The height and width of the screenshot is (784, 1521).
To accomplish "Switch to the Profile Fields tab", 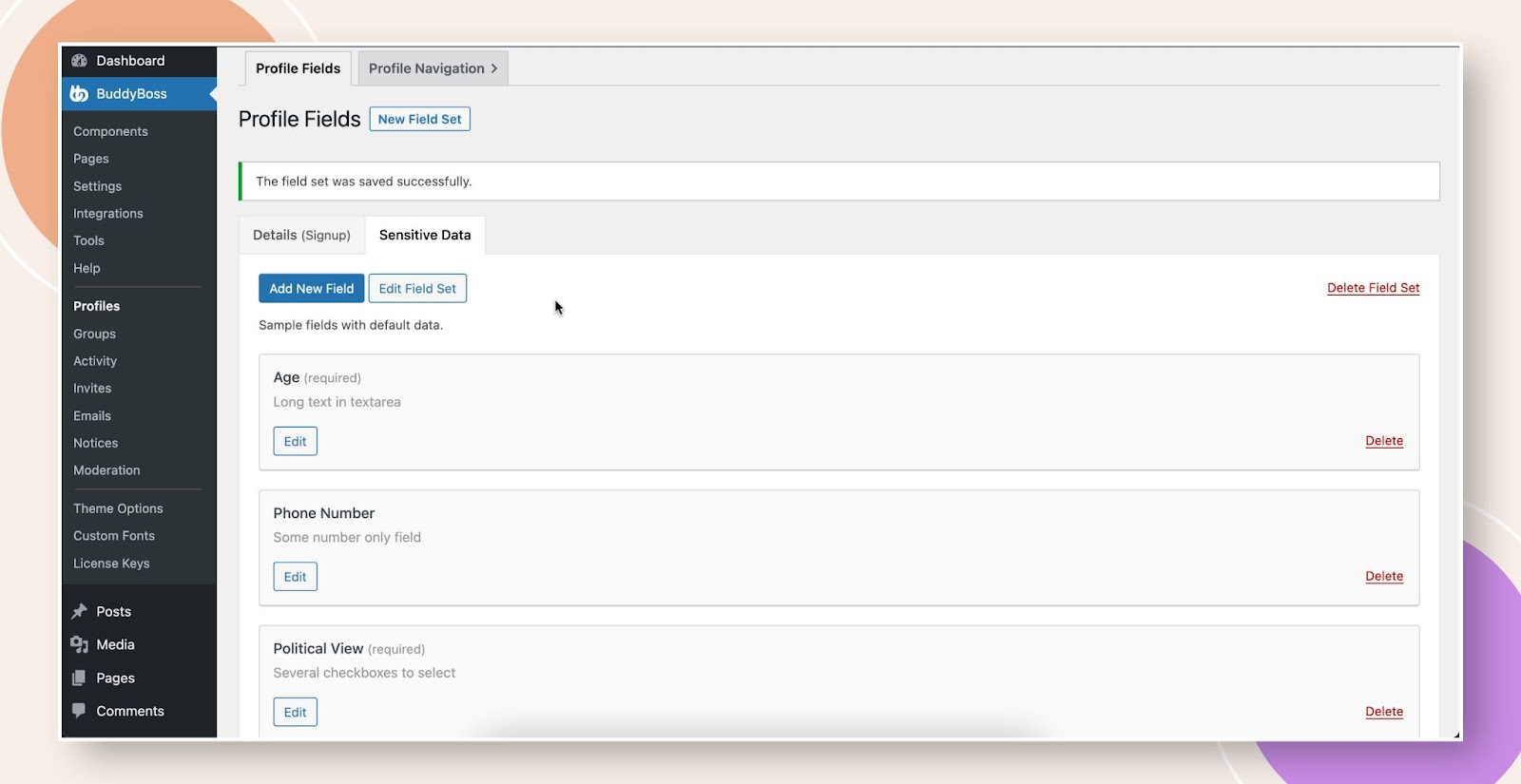I will coord(298,68).
